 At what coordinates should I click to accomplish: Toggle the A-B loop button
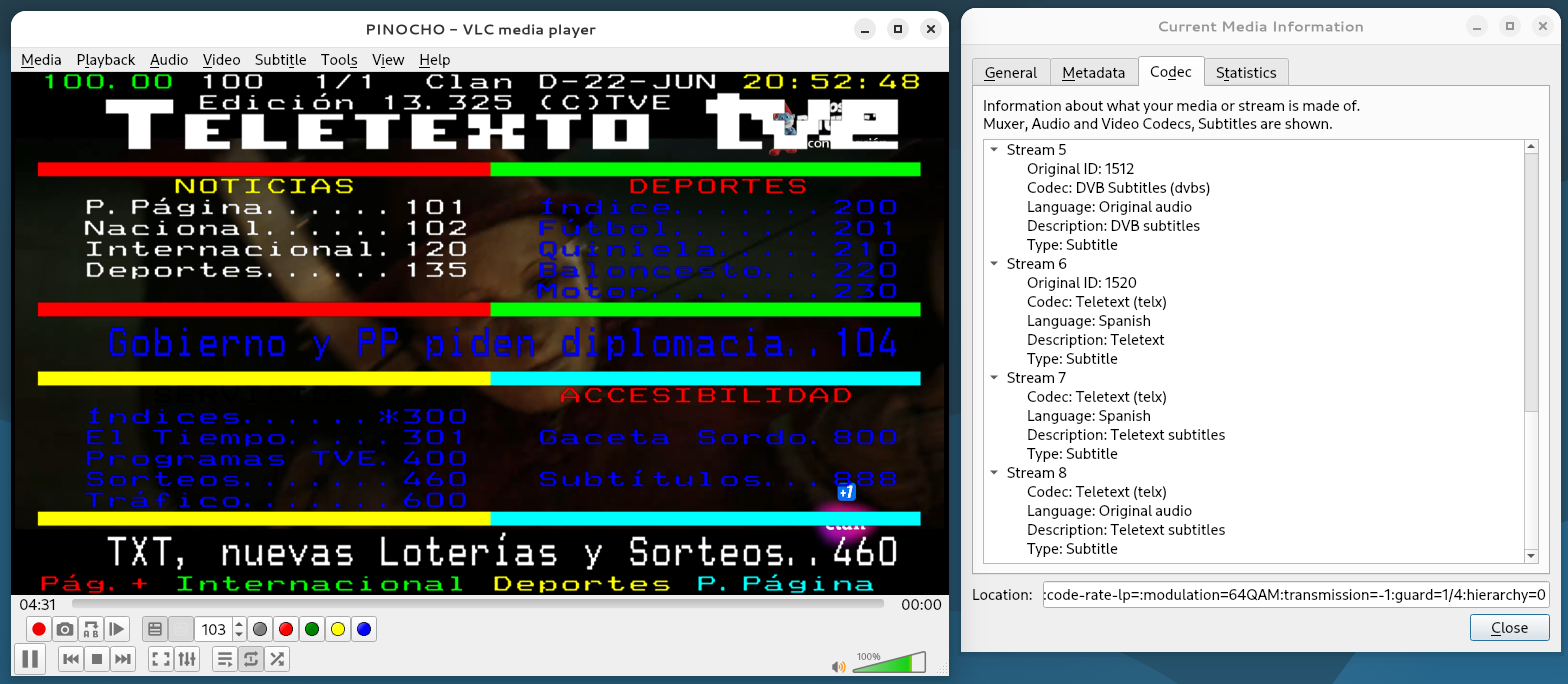[91, 629]
